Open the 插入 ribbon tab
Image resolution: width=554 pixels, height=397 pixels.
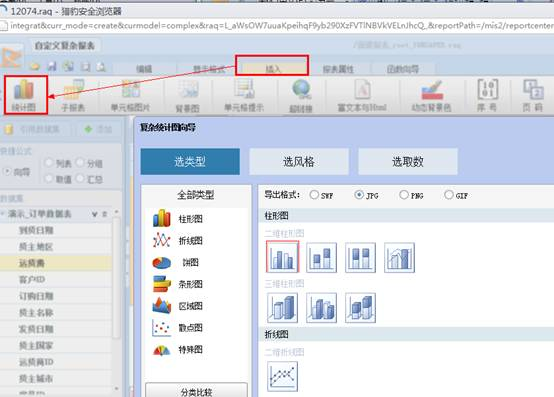point(272,65)
